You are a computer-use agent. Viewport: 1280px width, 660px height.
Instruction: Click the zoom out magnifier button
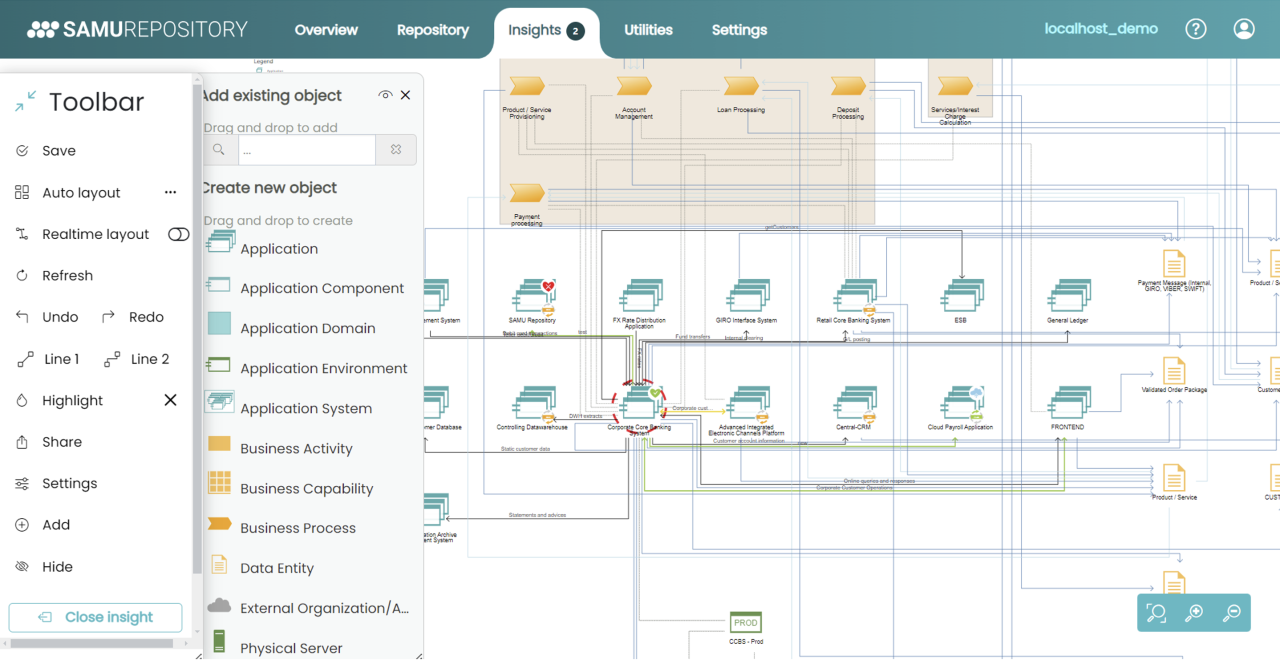click(x=1232, y=613)
